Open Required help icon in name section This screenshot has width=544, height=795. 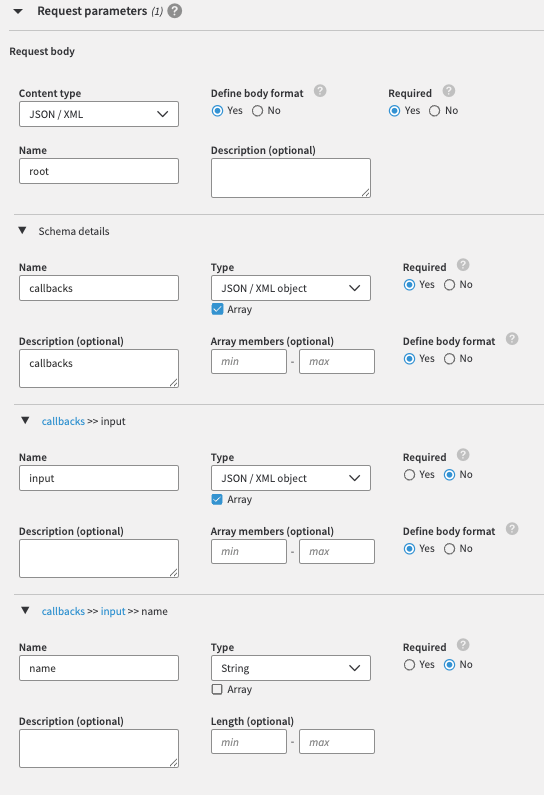(x=463, y=645)
